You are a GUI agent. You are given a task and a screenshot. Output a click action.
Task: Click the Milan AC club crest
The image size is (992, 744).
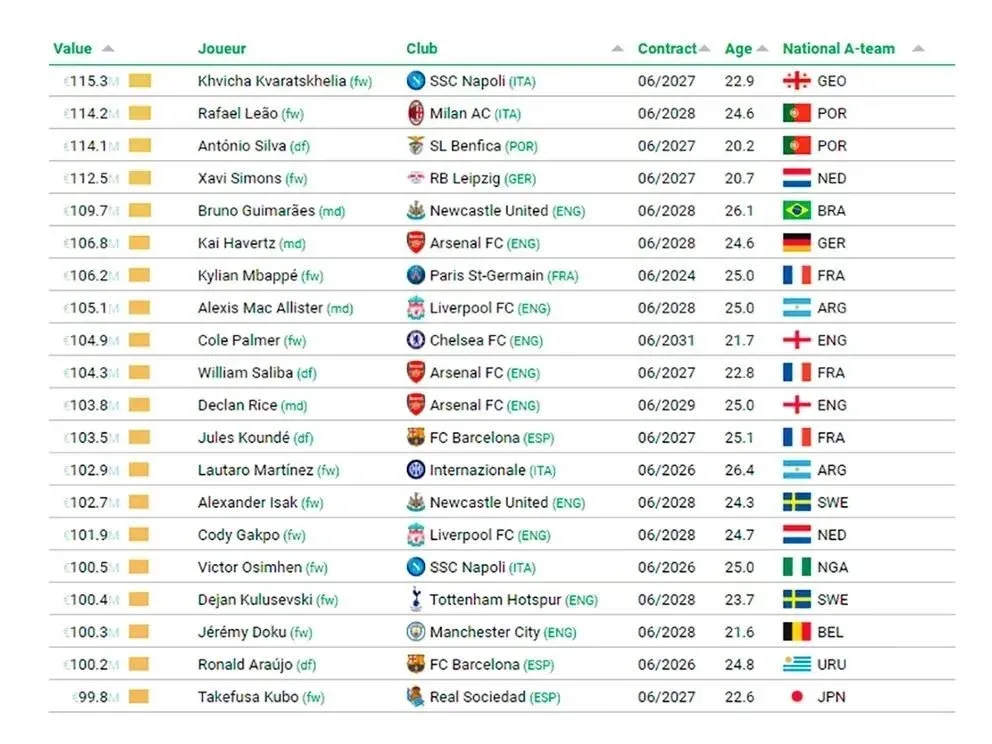click(x=416, y=113)
